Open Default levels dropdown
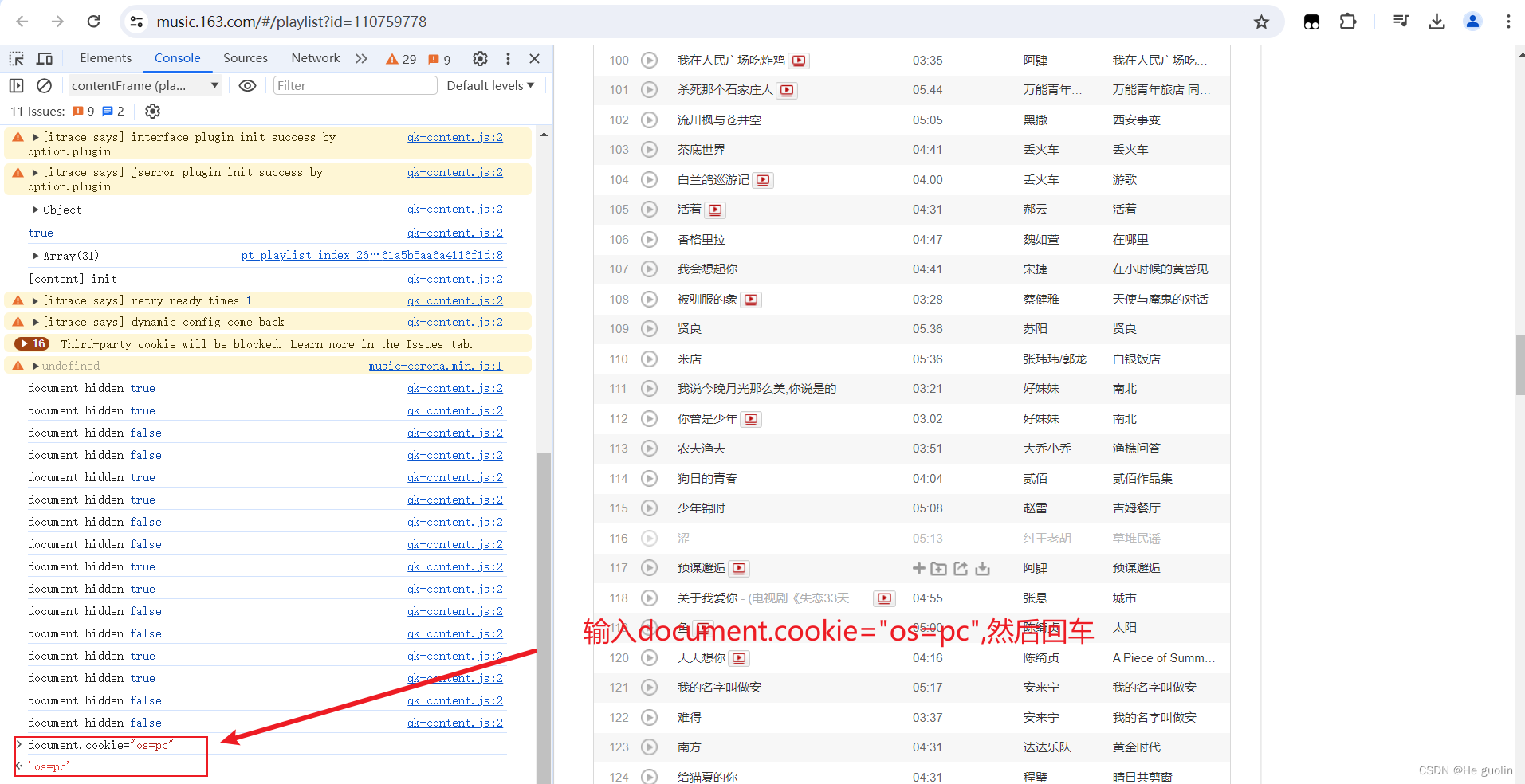This screenshot has height=784, width=1525. click(490, 85)
